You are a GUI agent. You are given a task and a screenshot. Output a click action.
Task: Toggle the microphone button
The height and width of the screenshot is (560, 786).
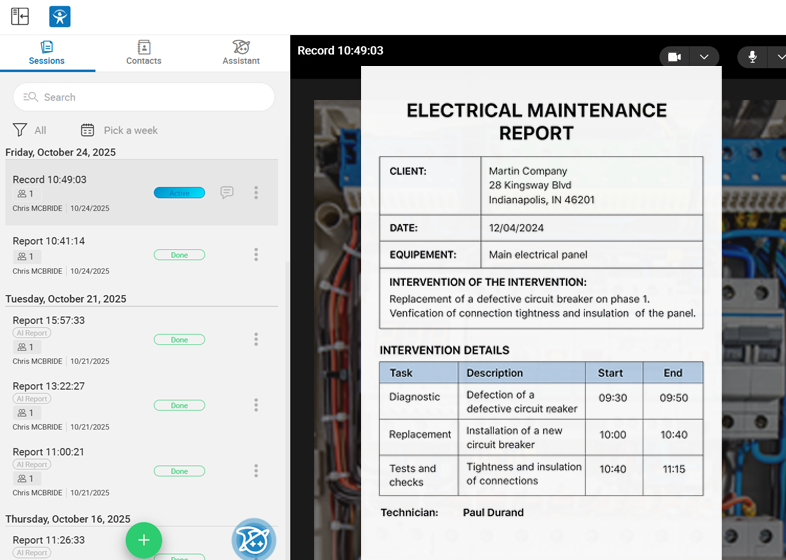[x=753, y=58]
